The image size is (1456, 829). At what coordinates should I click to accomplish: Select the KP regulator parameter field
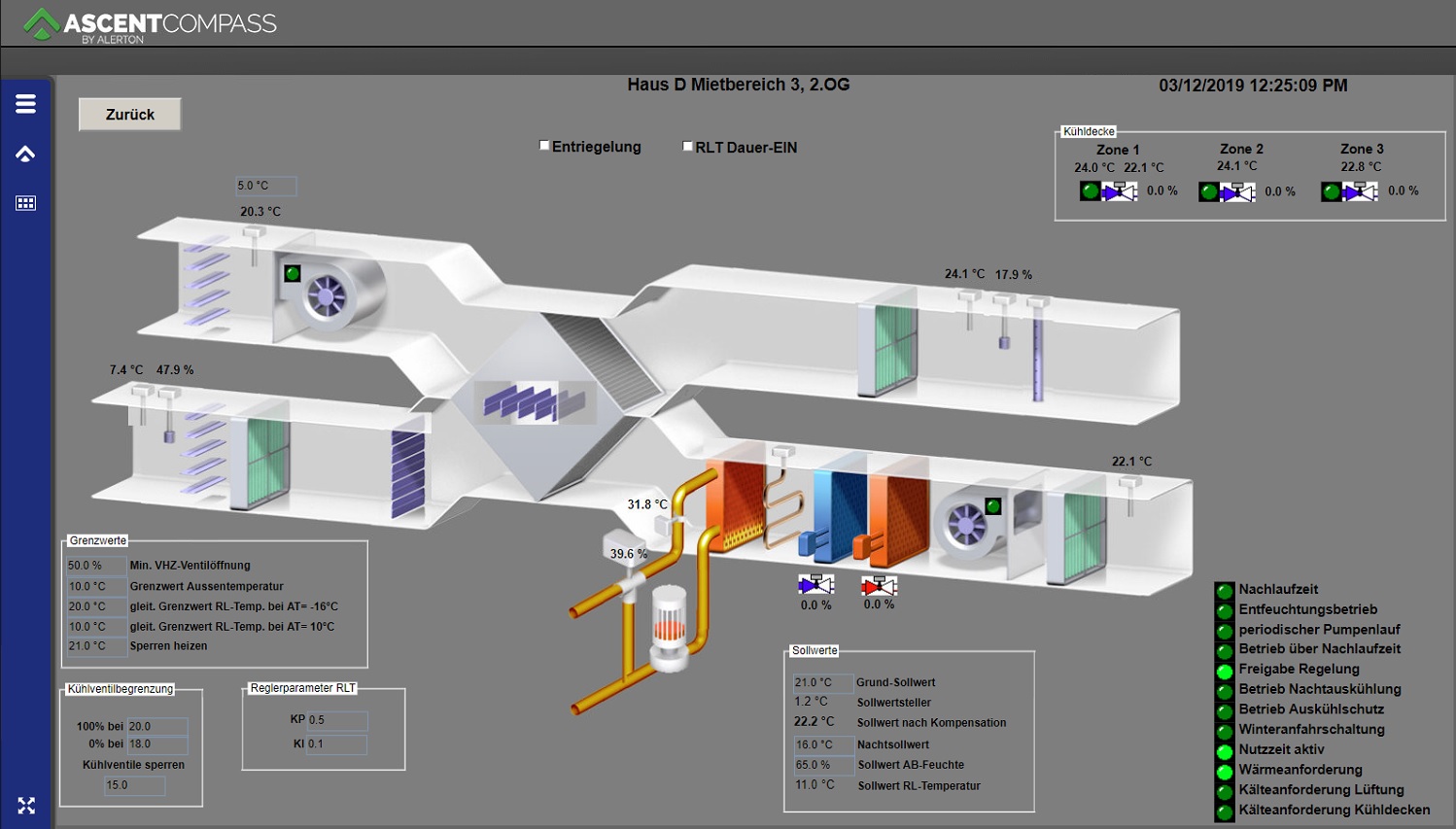click(336, 720)
